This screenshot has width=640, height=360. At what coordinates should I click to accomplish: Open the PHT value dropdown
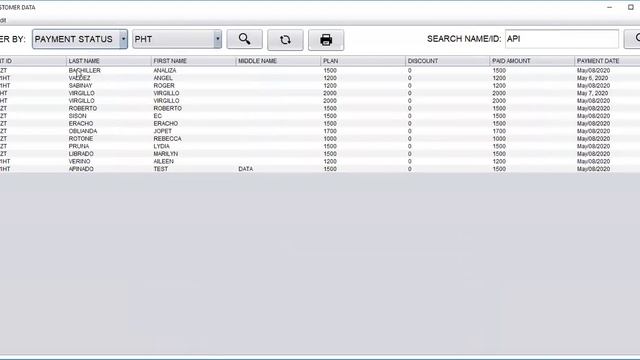(x=177, y=39)
